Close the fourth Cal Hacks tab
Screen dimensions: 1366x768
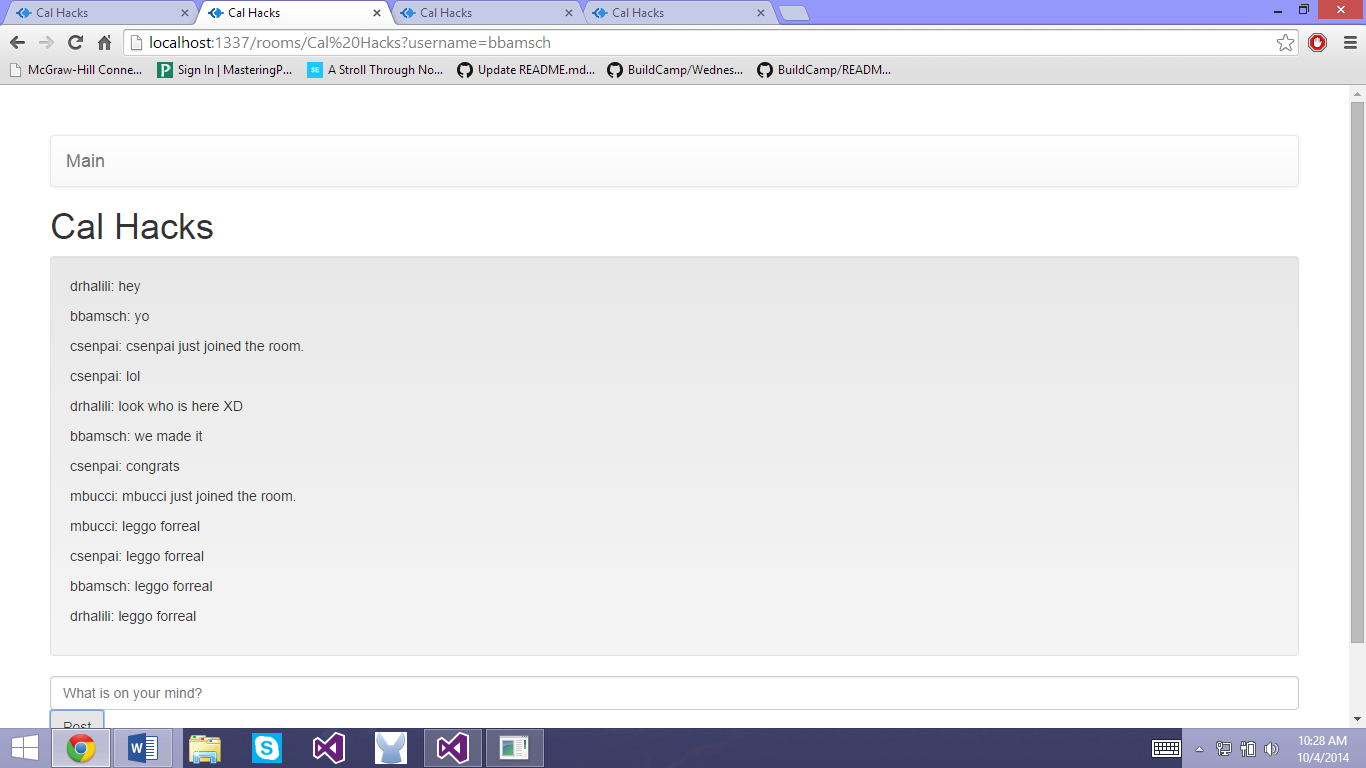click(761, 13)
